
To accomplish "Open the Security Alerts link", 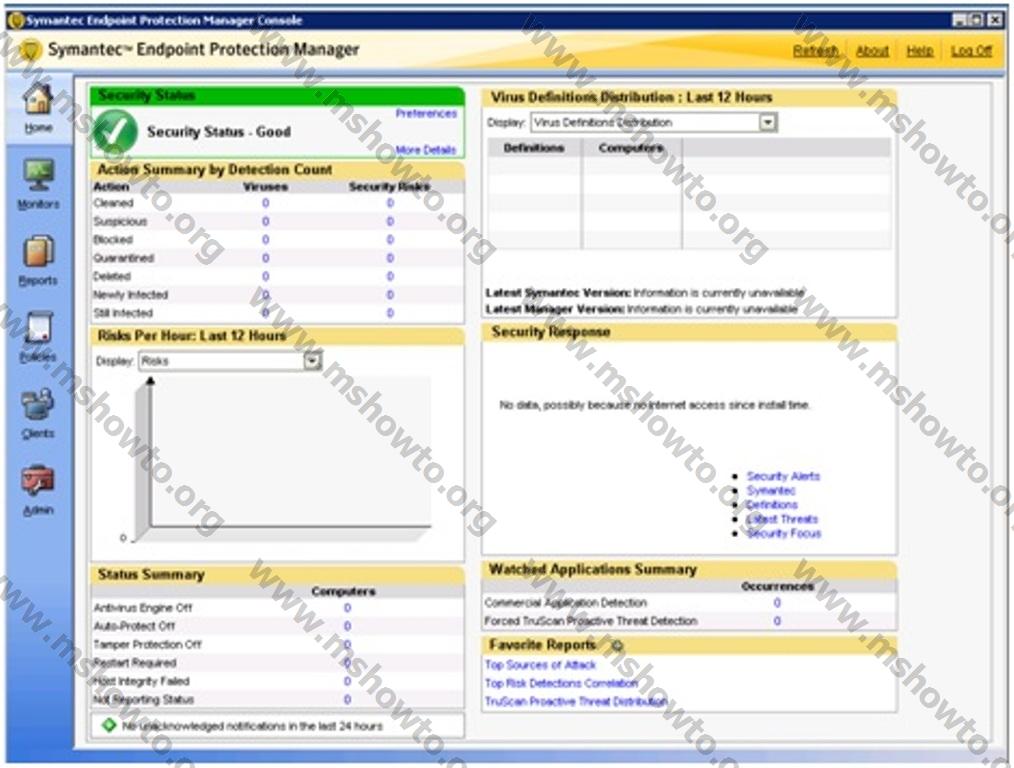I will pos(783,476).
